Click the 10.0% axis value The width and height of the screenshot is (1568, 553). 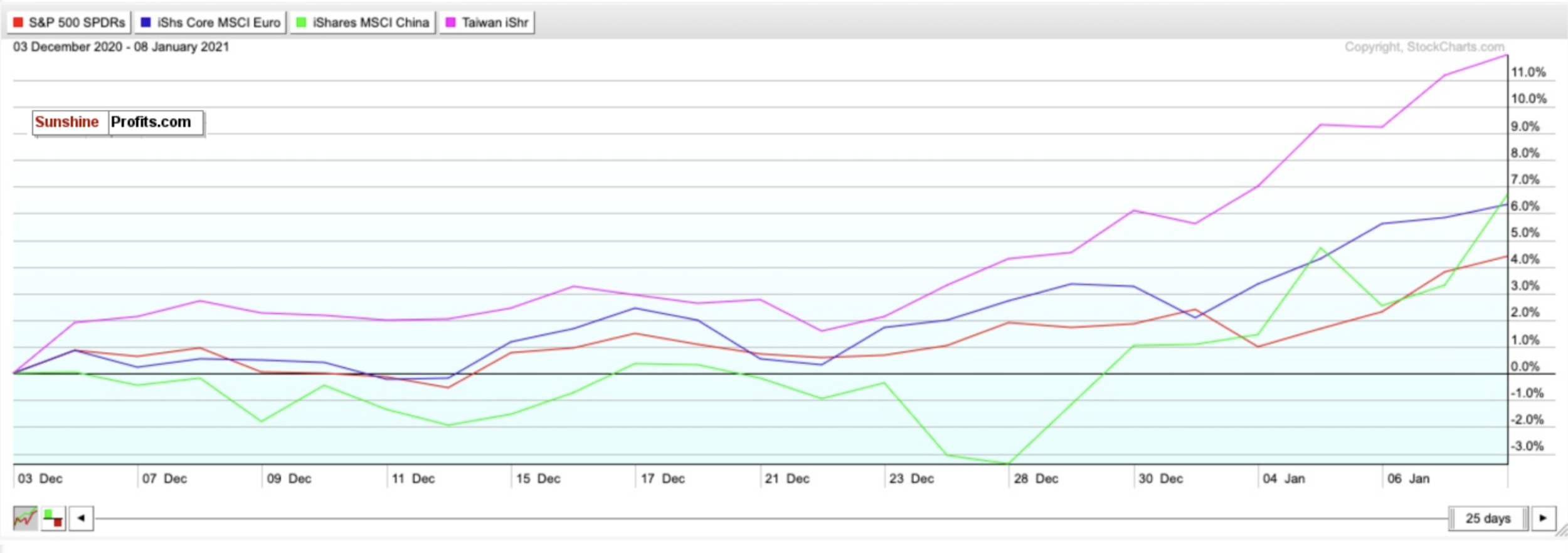pos(1529,98)
